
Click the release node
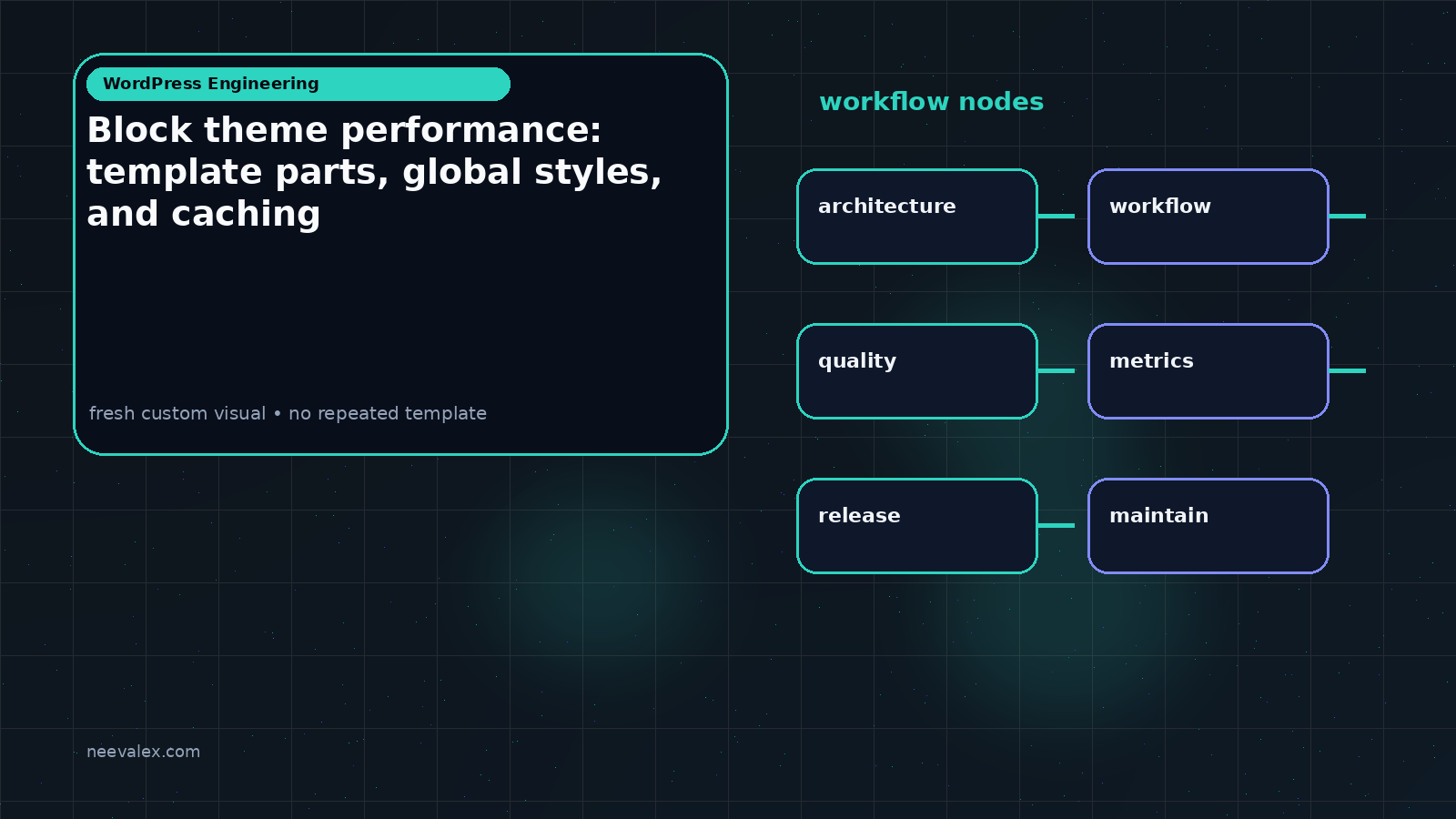pyautogui.click(x=917, y=526)
